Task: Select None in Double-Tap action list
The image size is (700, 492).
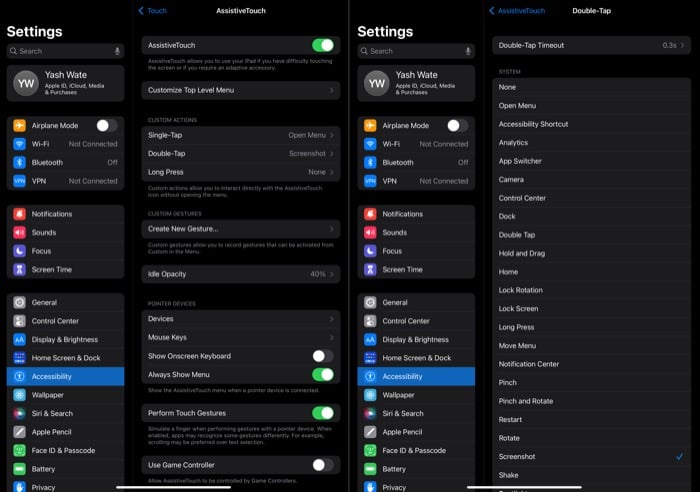Action: [x=592, y=87]
